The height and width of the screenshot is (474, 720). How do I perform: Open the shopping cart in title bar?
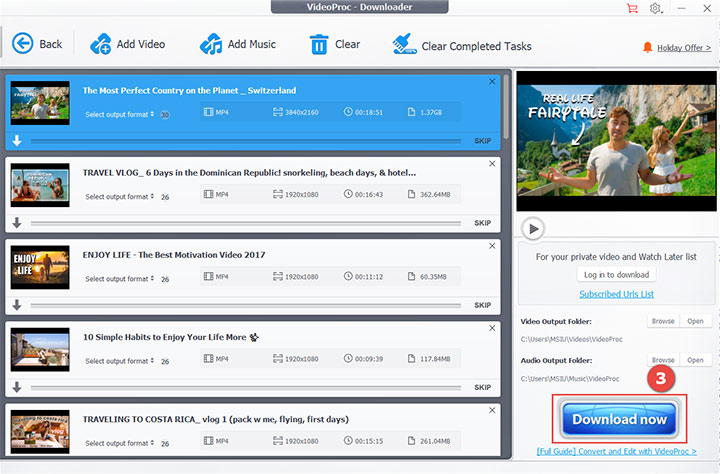(x=632, y=9)
